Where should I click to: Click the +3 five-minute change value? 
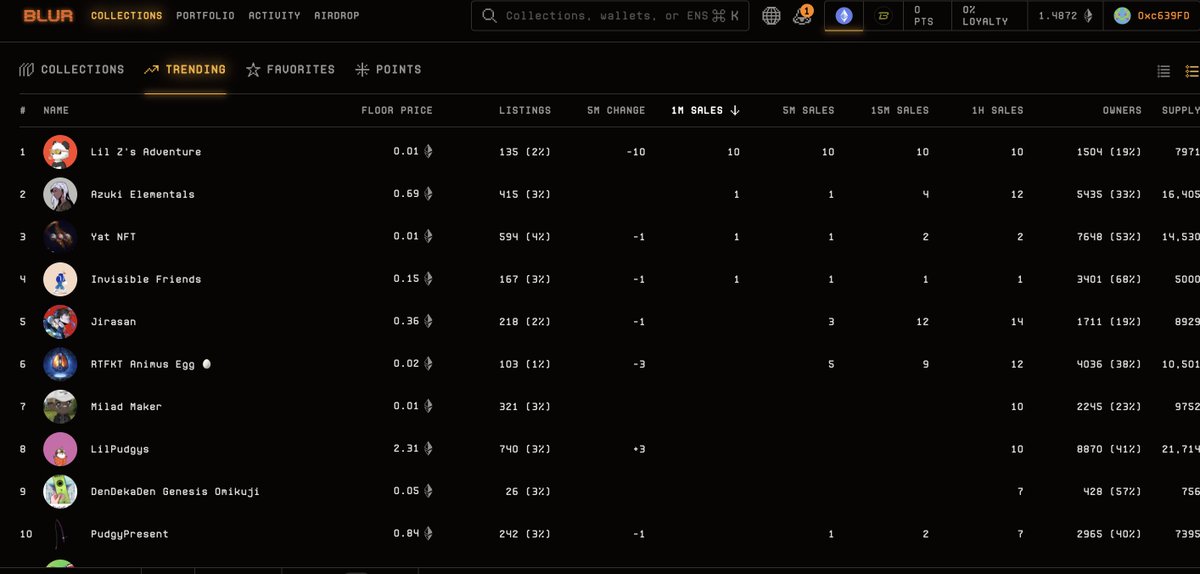click(638, 449)
